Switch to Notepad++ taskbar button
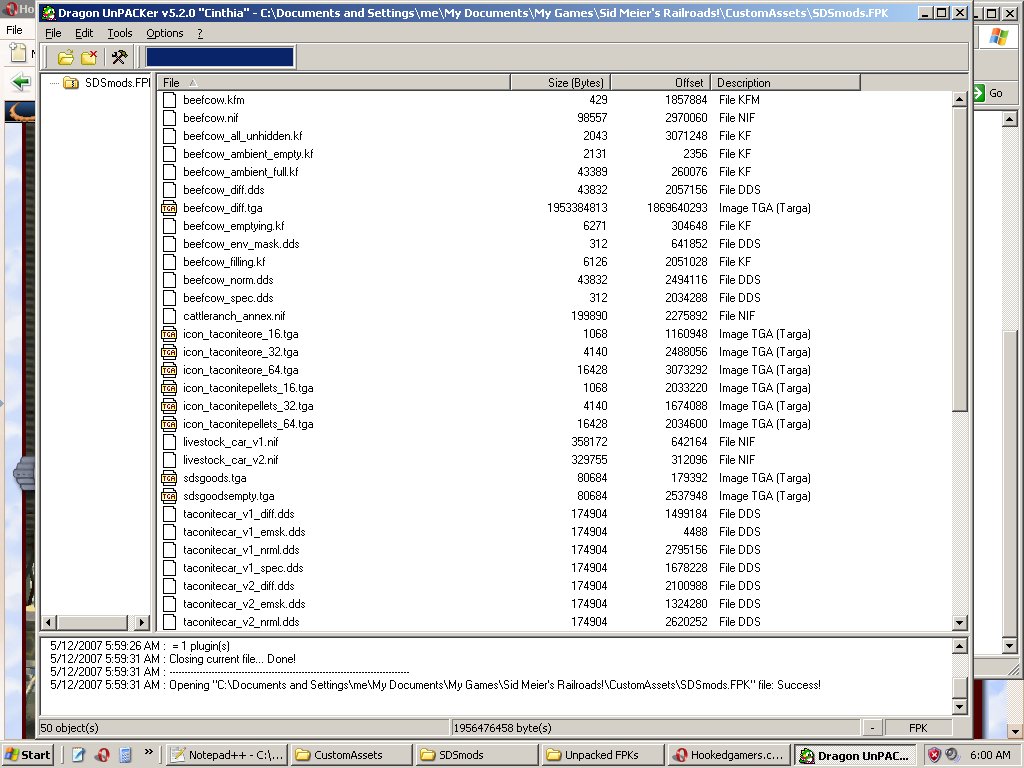 click(227, 755)
